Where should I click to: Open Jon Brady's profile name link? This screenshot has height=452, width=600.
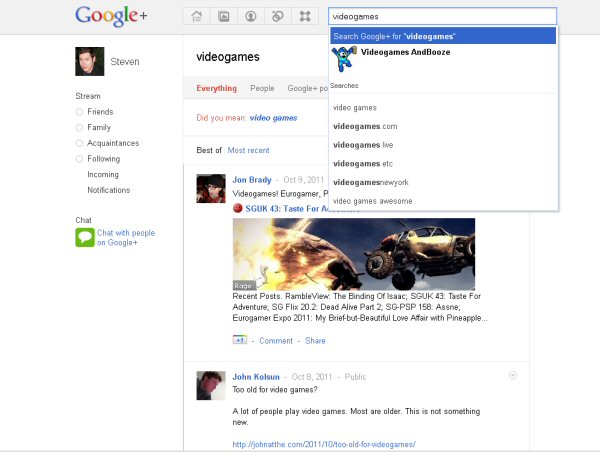pyautogui.click(x=252, y=180)
